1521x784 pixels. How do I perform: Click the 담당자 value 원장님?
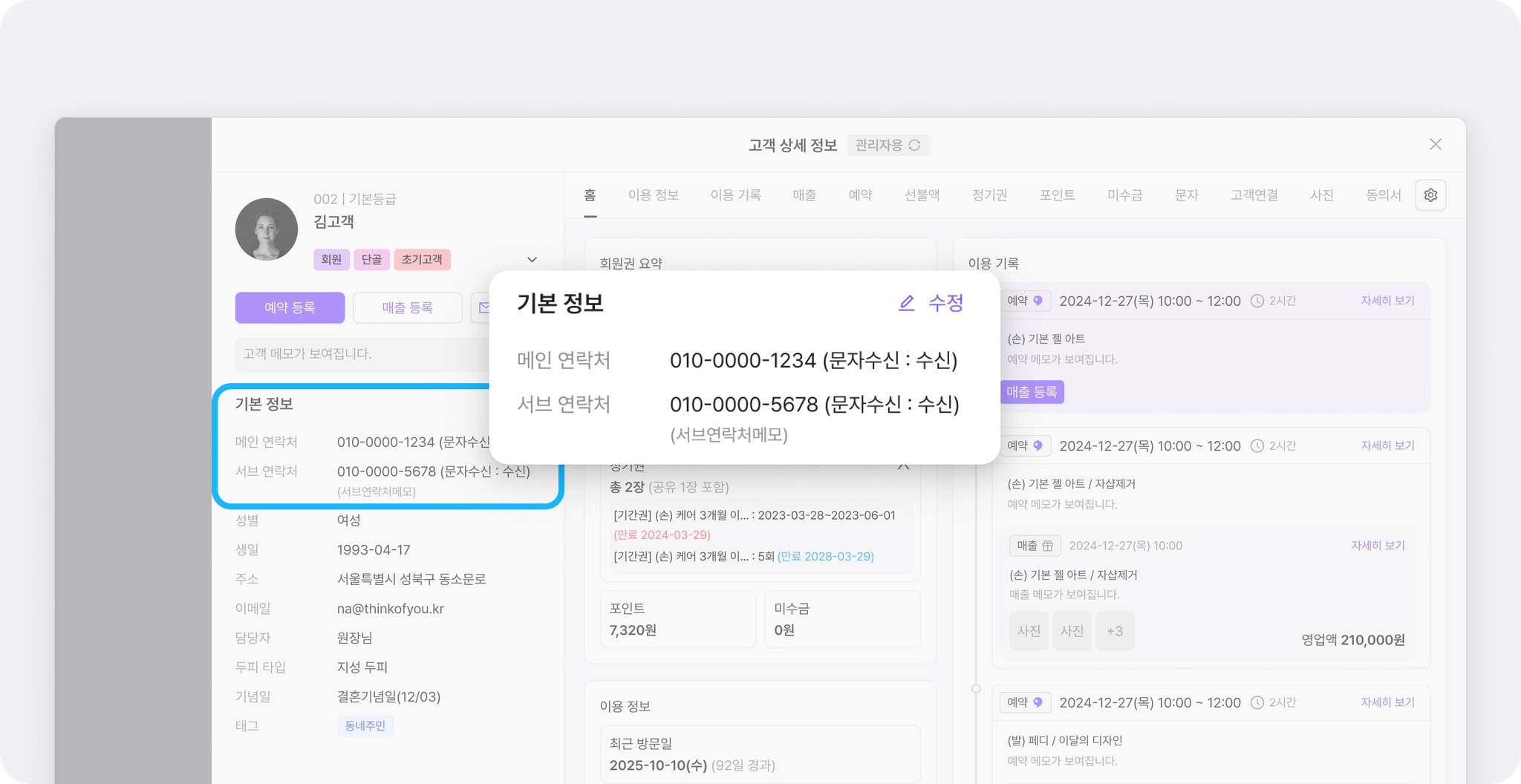coord(354,638)
